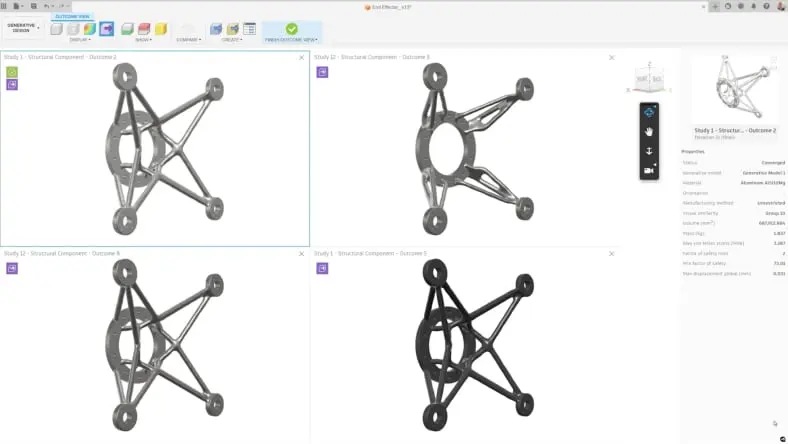The image size is (788, 444).
Task: Expand the Display menu
Action: coord(80,40)
